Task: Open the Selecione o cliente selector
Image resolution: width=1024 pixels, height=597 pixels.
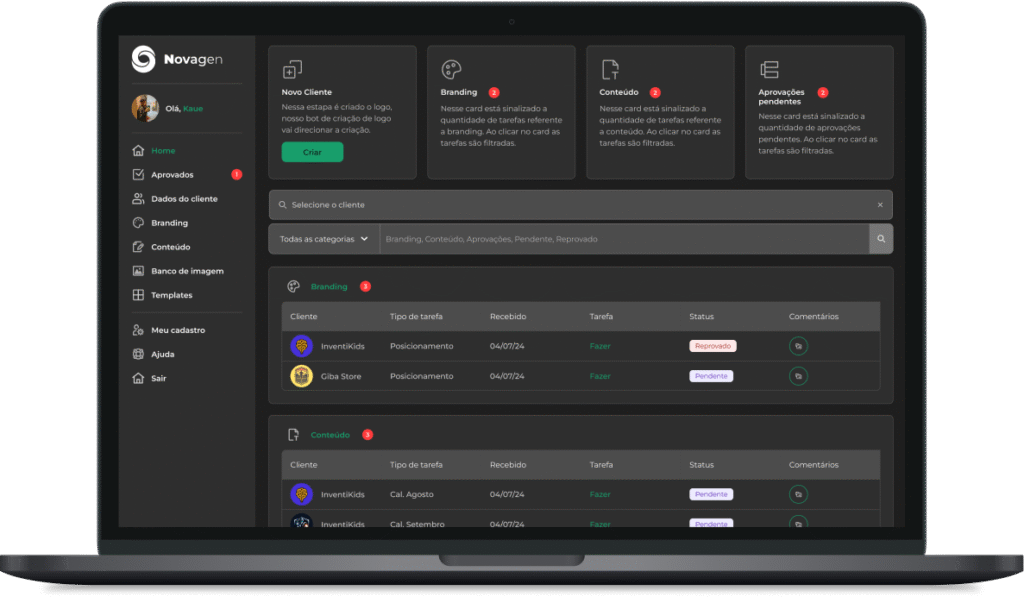Action: click(570, 205)
